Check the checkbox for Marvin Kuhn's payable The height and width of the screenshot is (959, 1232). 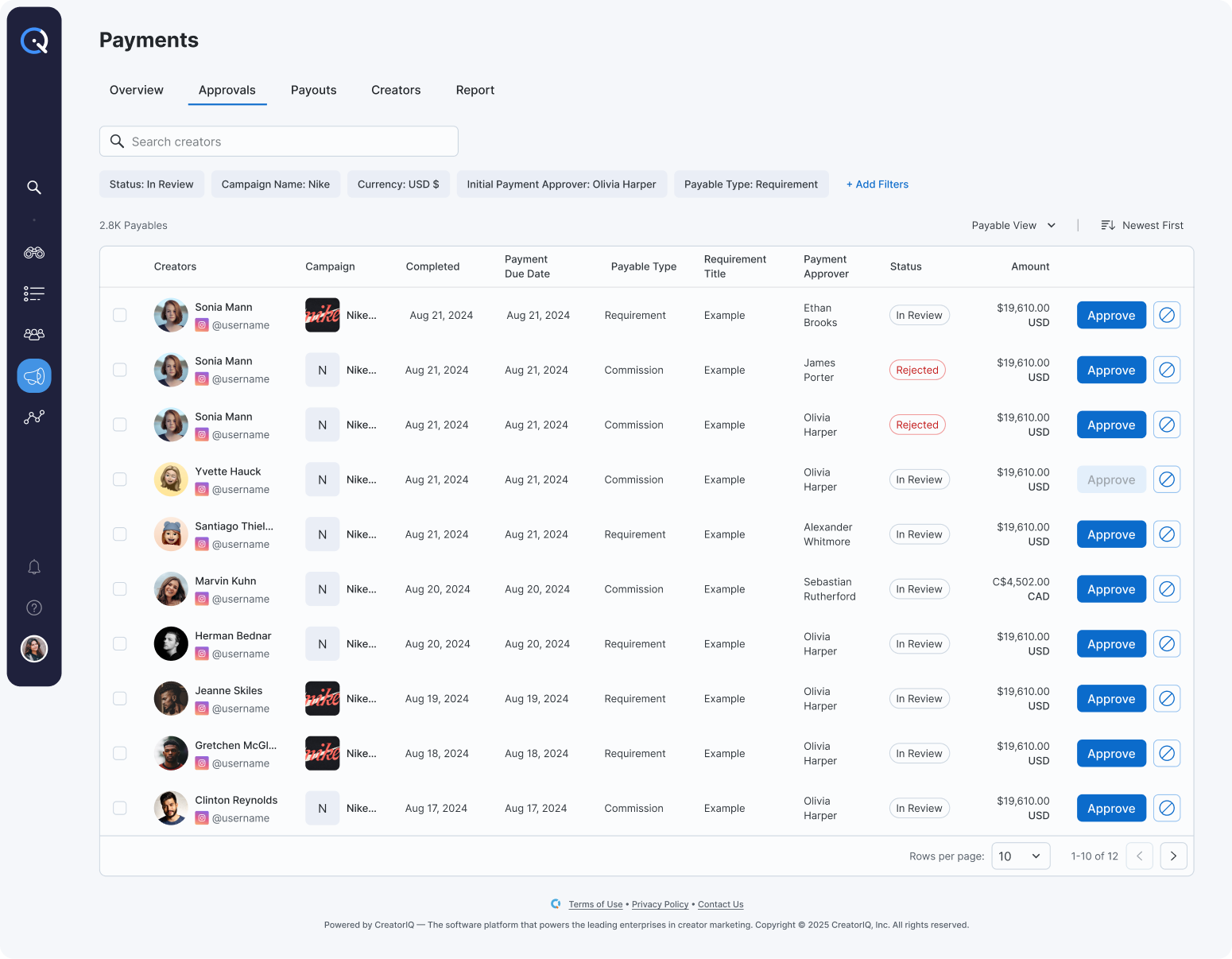(119, 588)
